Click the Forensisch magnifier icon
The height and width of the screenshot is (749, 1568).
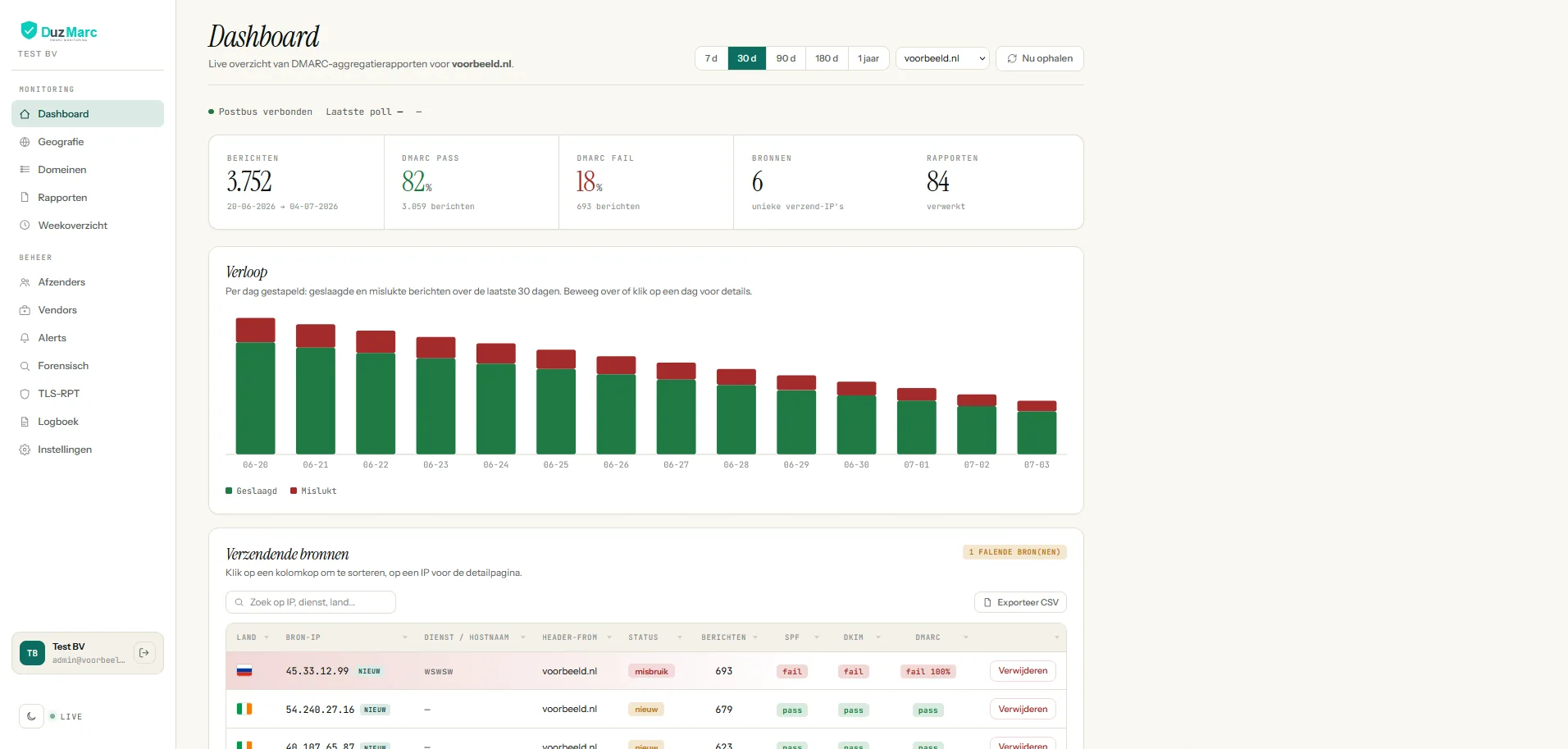pos(25,366)
